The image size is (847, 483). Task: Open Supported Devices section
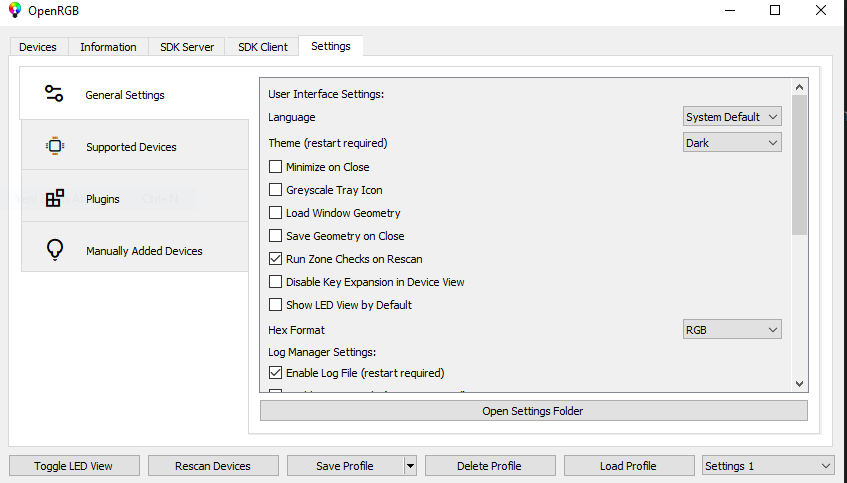(135, 146)
